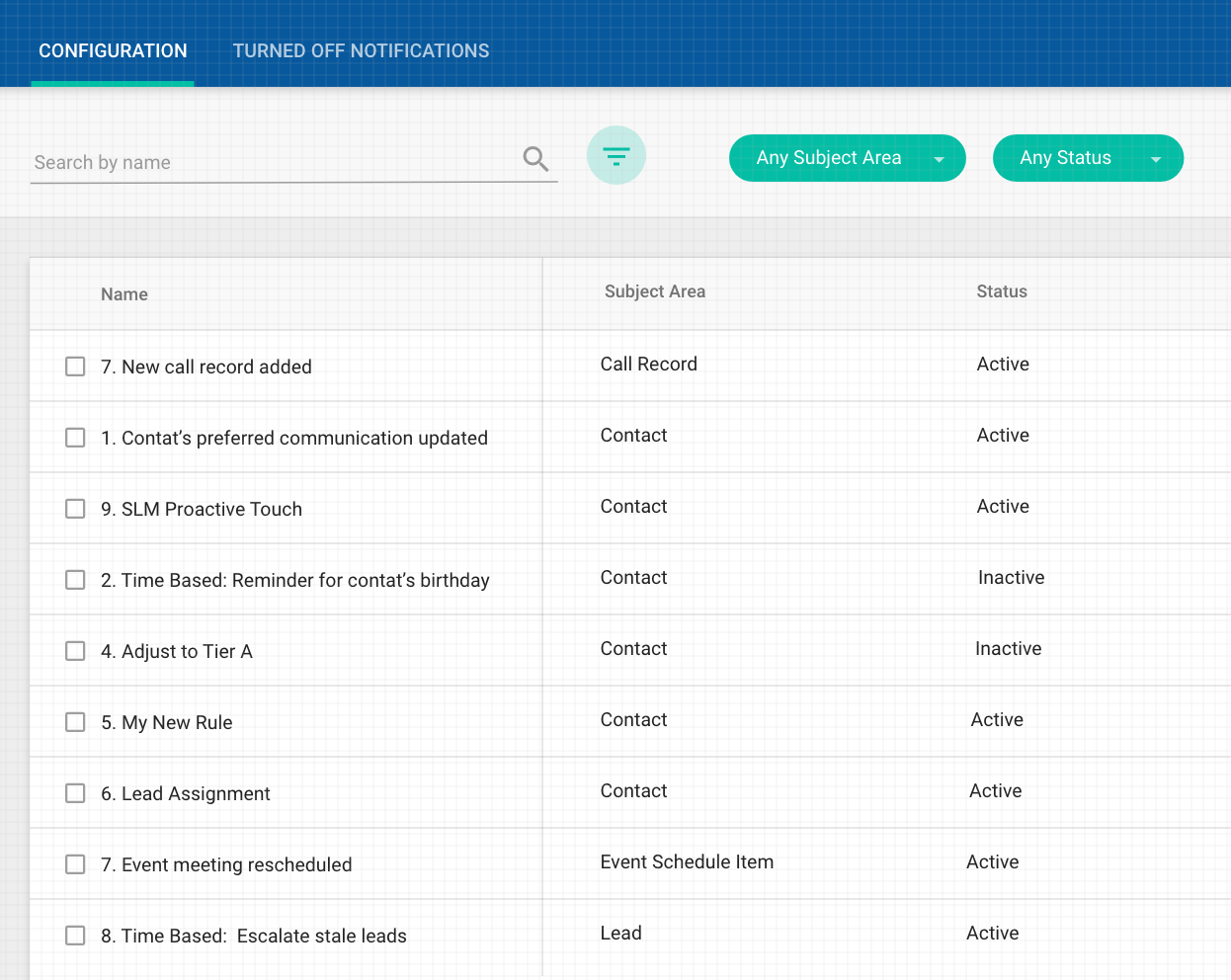This screenshot has height=980, width=1231.
Task: Switch to the Turned Off Notifications tab
Action: click(361, 51)
